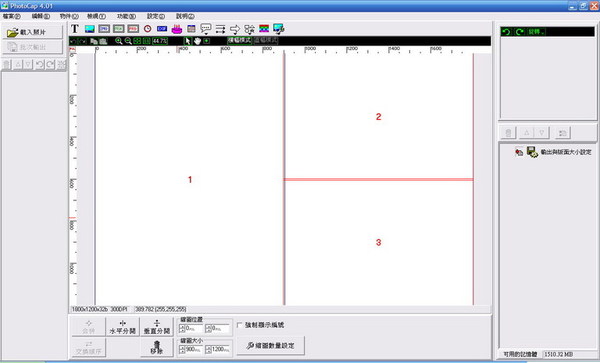Viewport: 600px width, 363px height.
Task: Click the 輸出與版面大小設定 label
Action: (566, 152)
